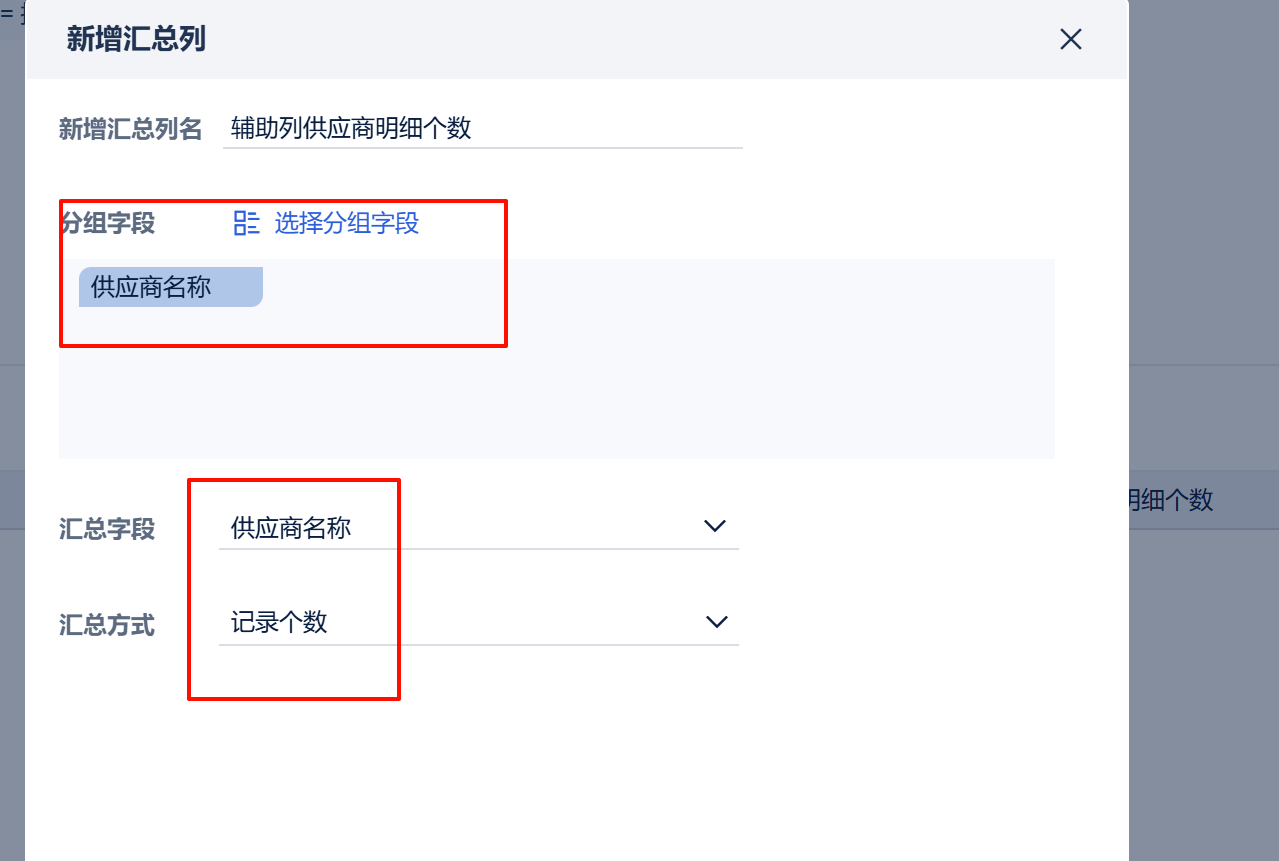
Task: Click the 汇总方式 field label
Action: tap(107, 626)
